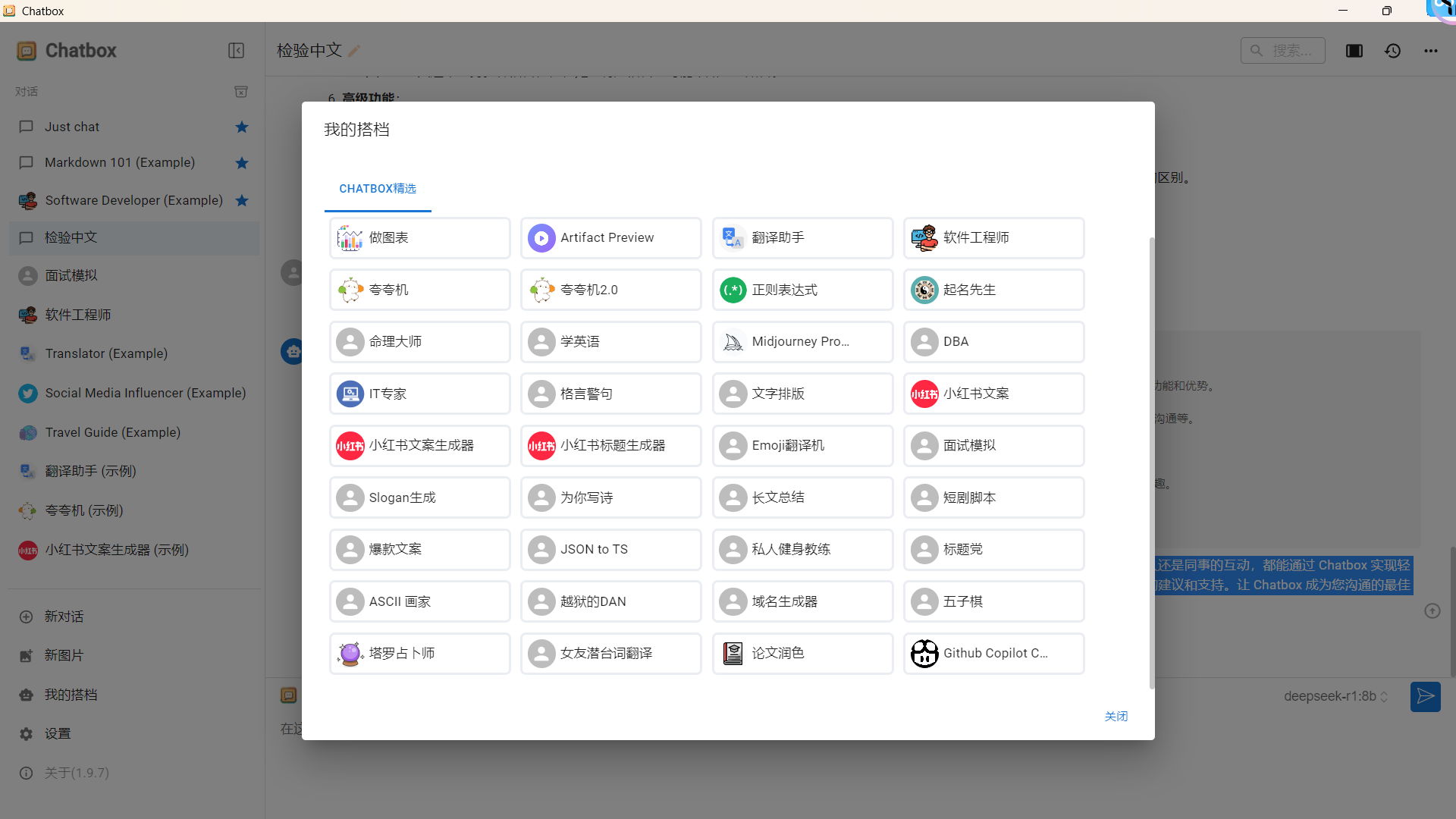Open Translator (Example) conversation
1456x819 pixels.
click(x=134, y=354)
